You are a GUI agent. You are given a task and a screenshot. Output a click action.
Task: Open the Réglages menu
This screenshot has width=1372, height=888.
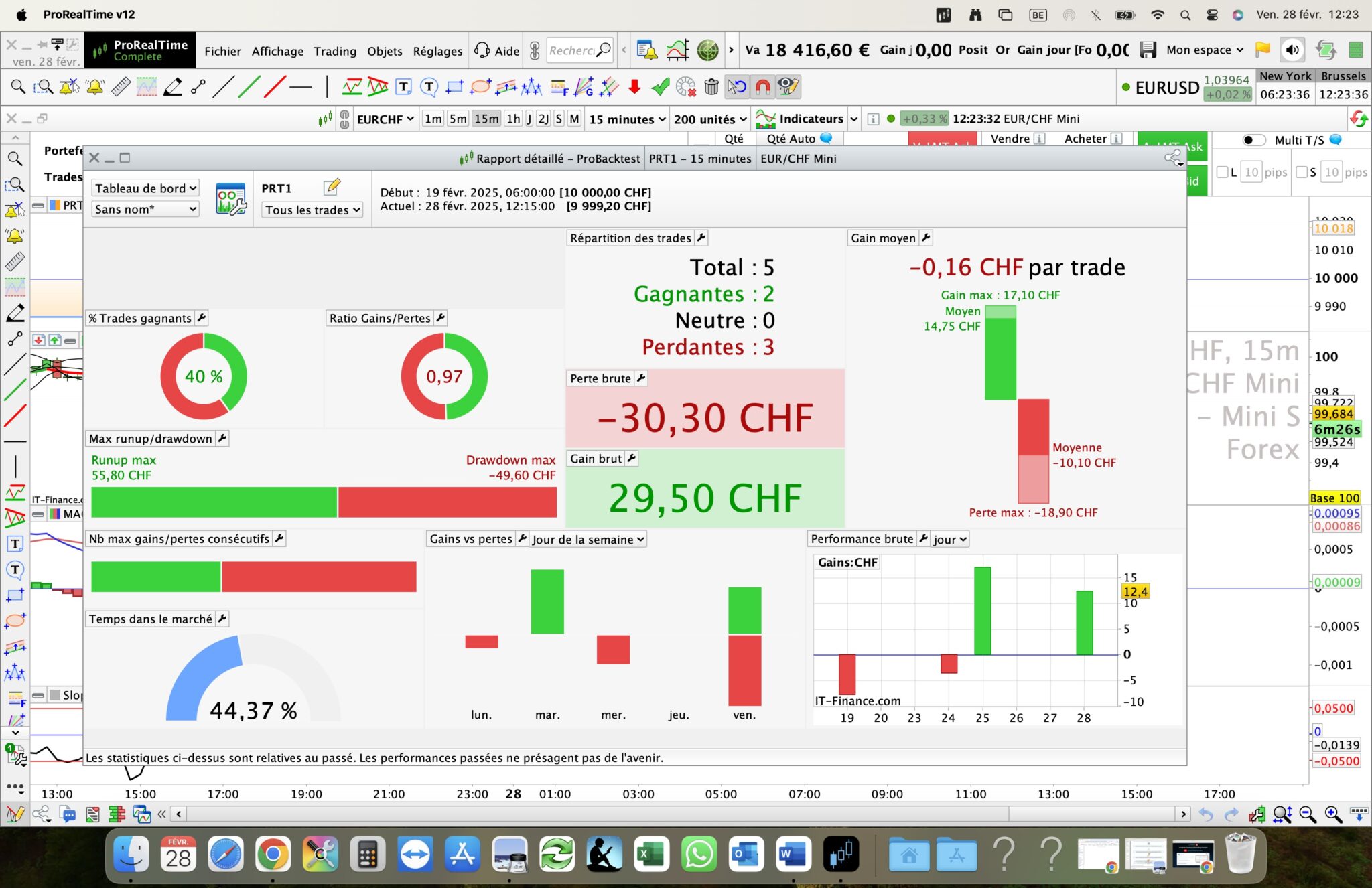[437, 51]
